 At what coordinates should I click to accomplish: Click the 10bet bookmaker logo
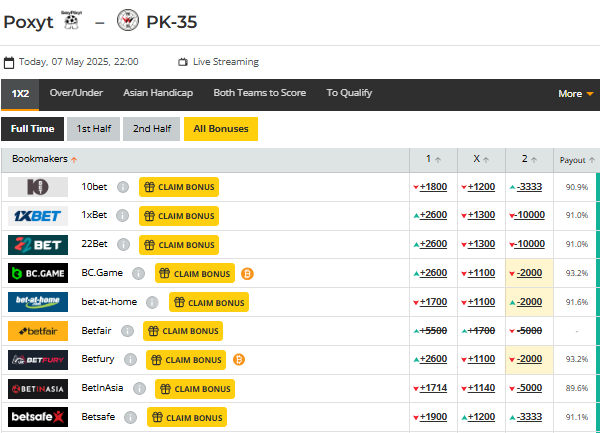coord(38,187)
